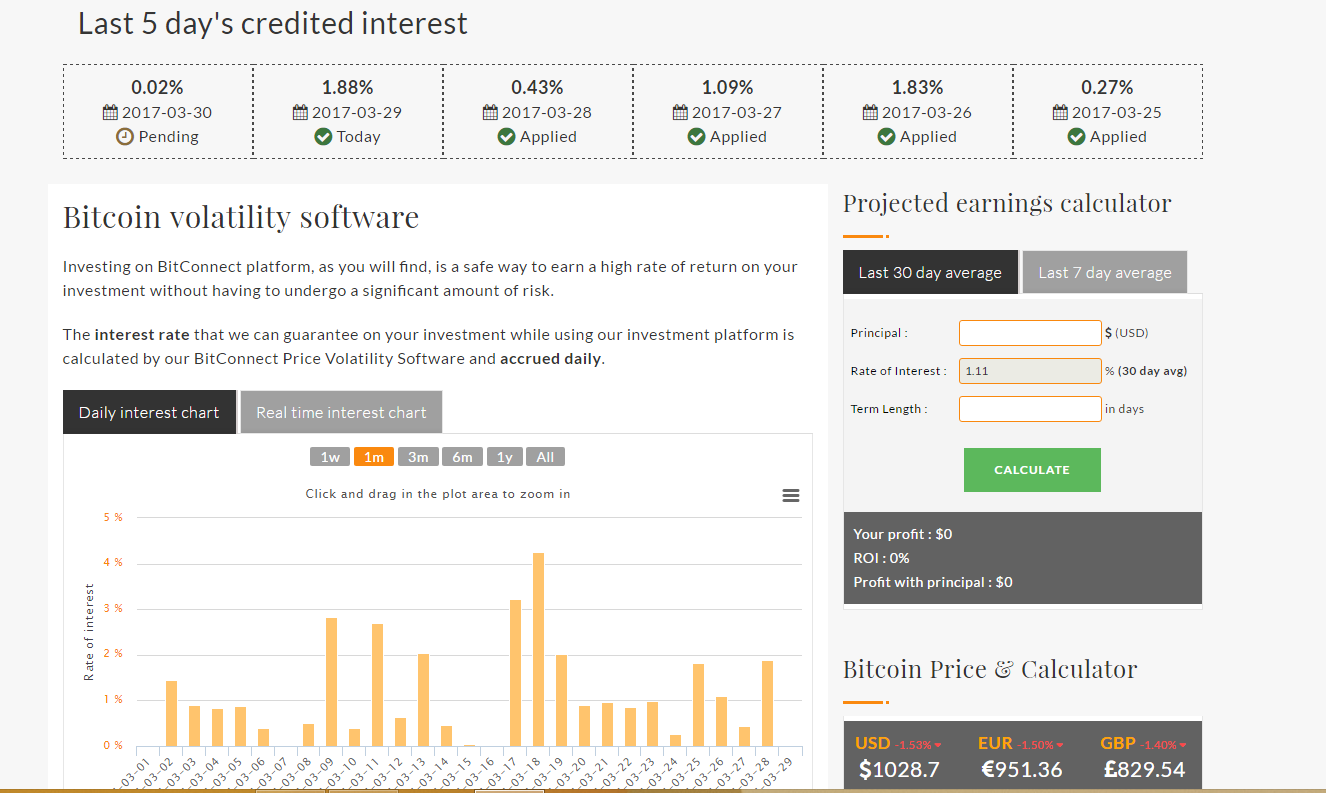Set chart range to 1y
This screenshot has height=793, width=1326.
505,457
